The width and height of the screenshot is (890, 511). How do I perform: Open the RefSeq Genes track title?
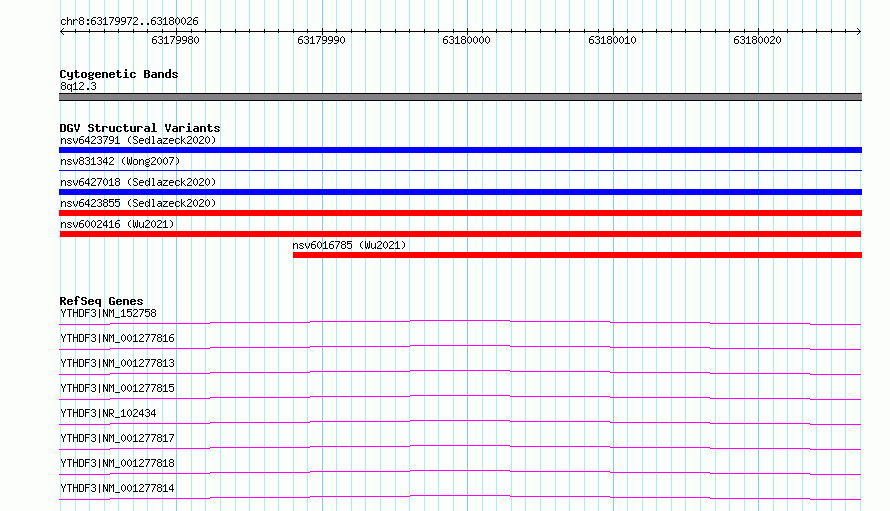tap(101, 301)
